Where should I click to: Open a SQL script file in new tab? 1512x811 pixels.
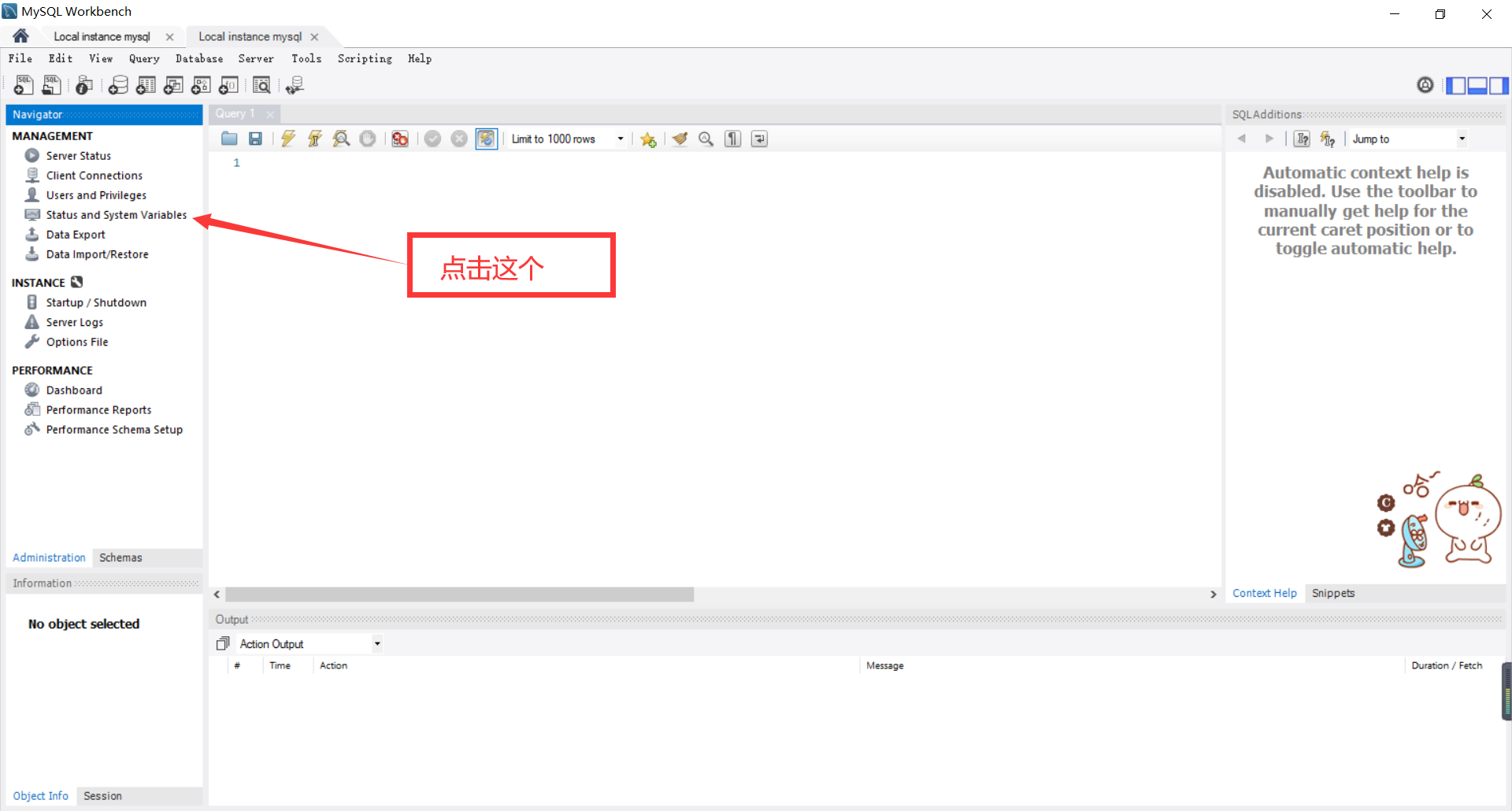pos(52,85)
